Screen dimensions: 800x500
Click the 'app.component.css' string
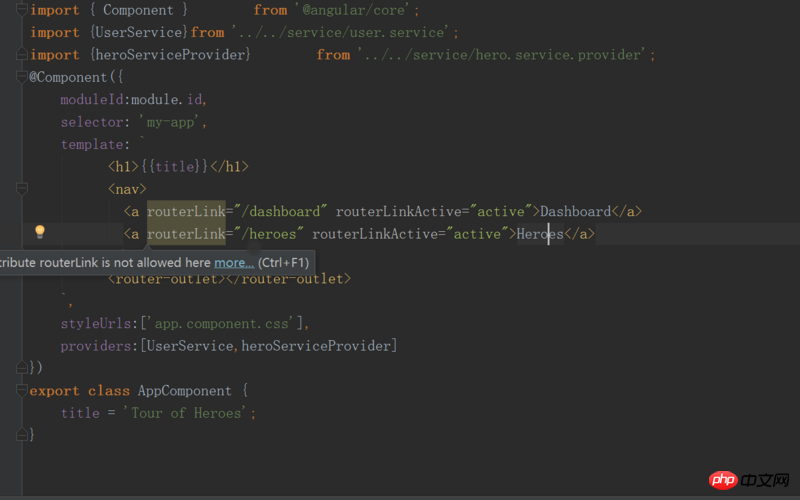tap(222, 323)
